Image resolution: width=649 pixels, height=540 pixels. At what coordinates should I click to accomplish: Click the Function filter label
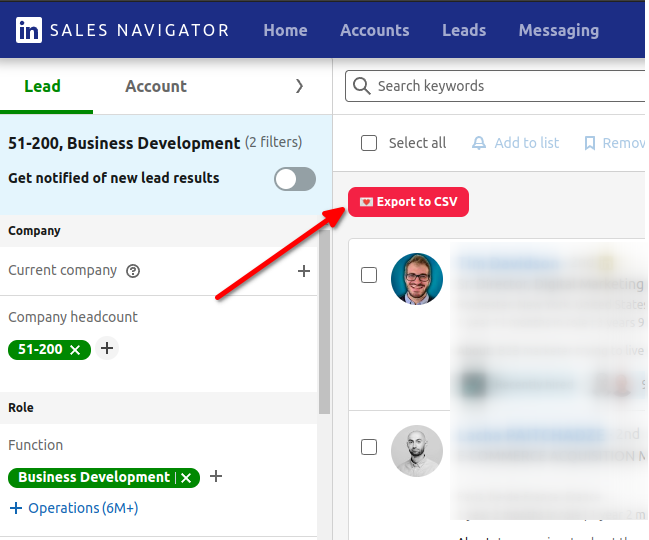click(36, 445)
